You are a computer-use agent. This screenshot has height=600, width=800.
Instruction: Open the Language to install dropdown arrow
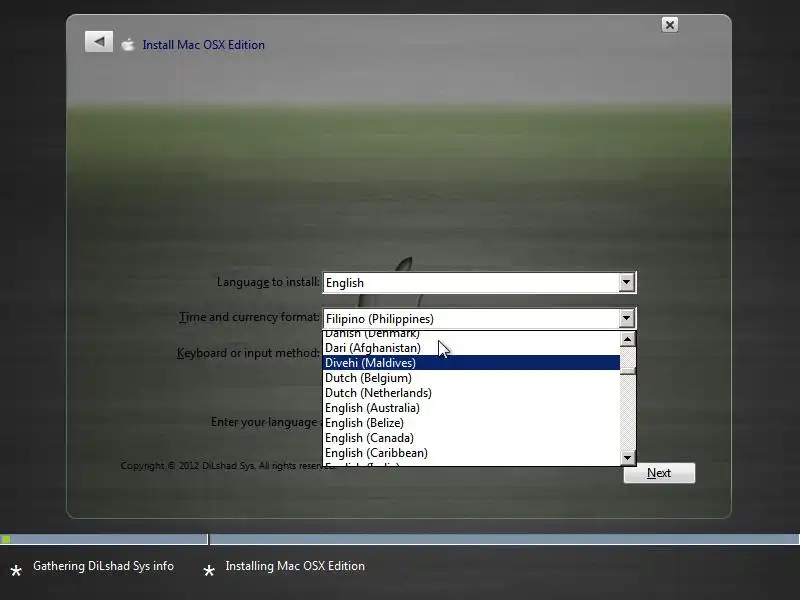pyautogui.click(x=627, y=282)
